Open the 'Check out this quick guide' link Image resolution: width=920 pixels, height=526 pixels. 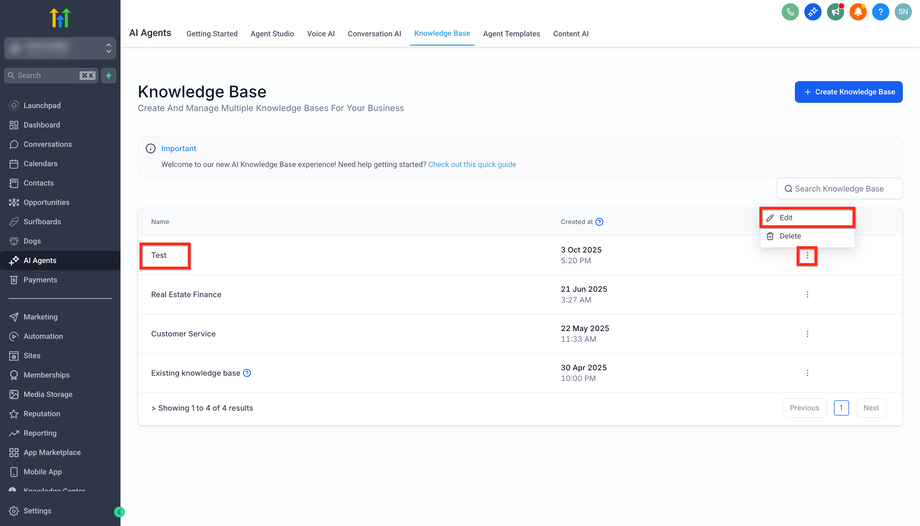(472, 164)
